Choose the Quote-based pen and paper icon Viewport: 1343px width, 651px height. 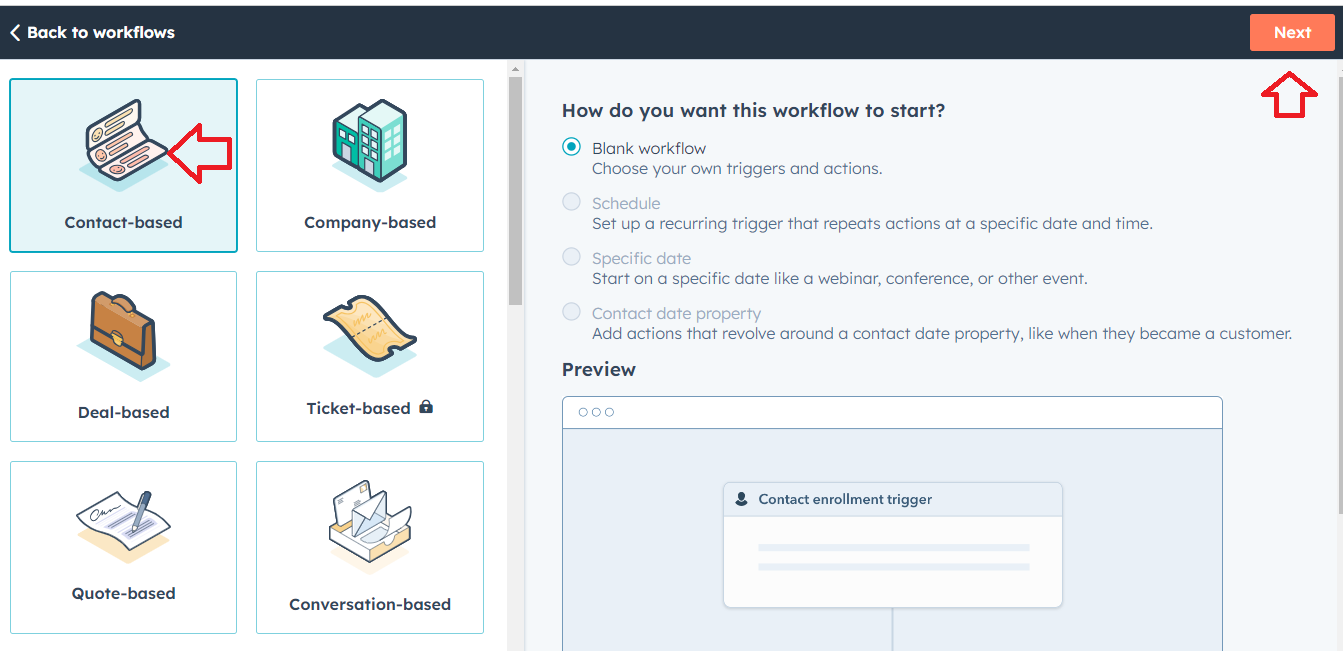coord(123,525)
